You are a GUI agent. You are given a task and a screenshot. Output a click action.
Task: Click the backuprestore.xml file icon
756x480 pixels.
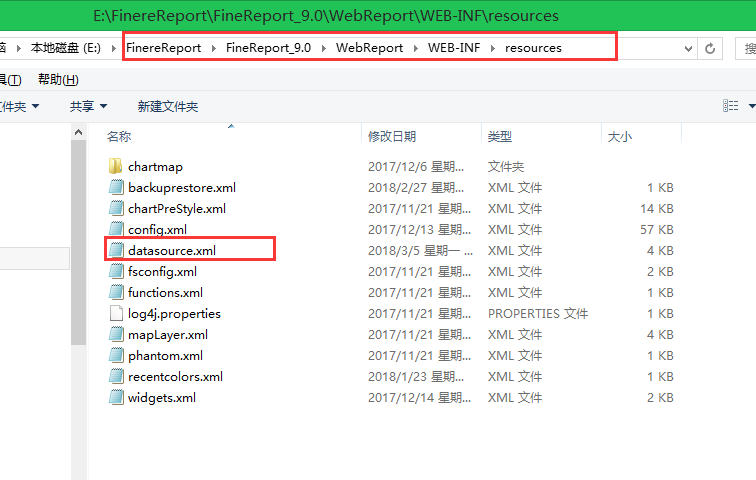tap(116, 187)
